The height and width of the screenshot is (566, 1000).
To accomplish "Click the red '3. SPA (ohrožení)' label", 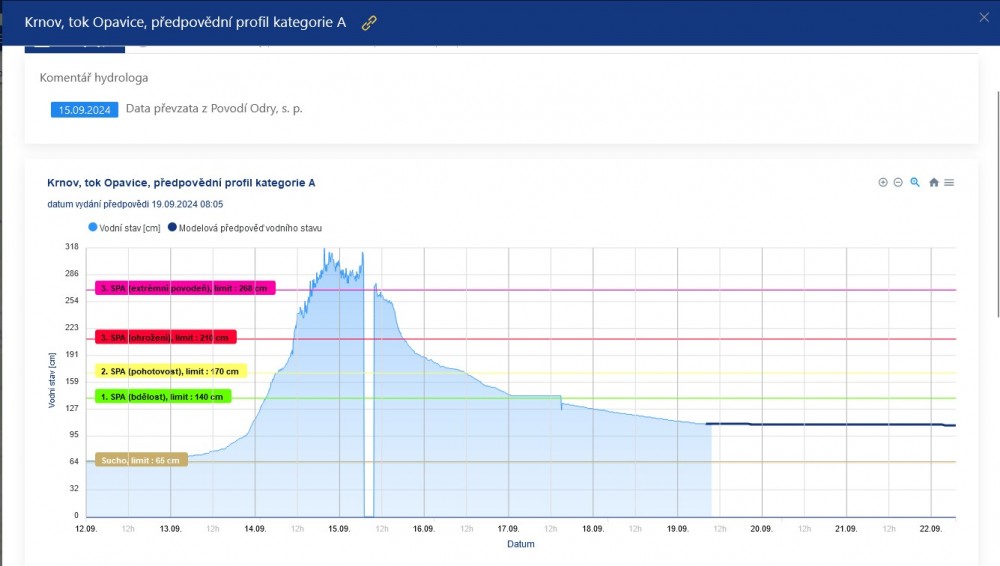I will point(165,338).
